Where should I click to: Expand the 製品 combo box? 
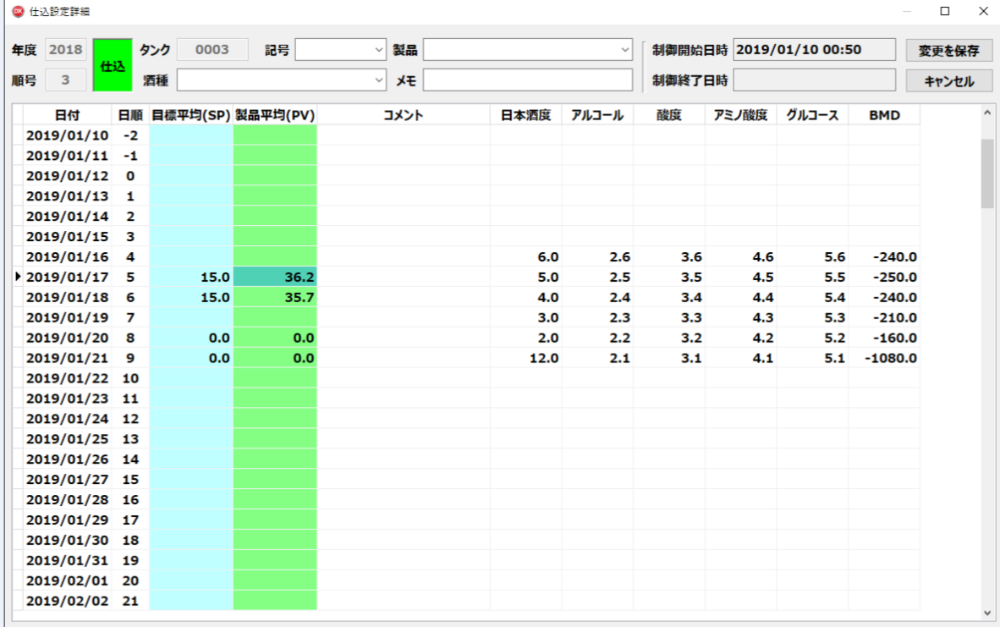[x=625, y=50]
